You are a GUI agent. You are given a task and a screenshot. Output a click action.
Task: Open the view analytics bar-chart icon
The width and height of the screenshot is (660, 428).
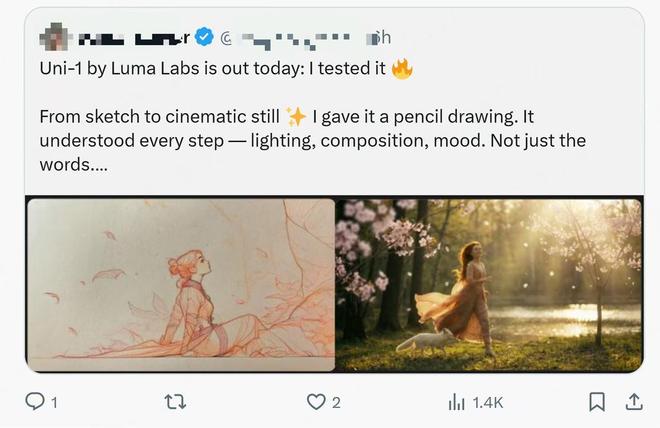pos(457,402)
